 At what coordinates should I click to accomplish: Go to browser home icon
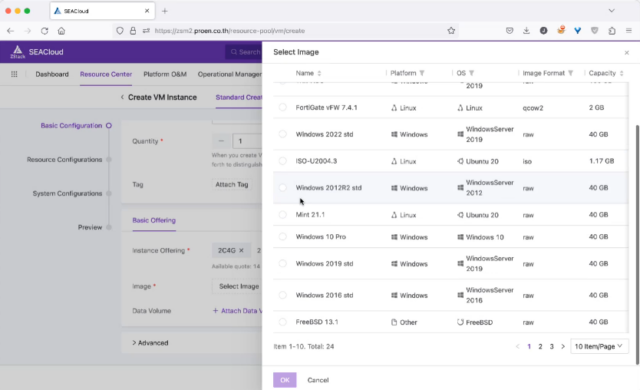tap(61, 31)
